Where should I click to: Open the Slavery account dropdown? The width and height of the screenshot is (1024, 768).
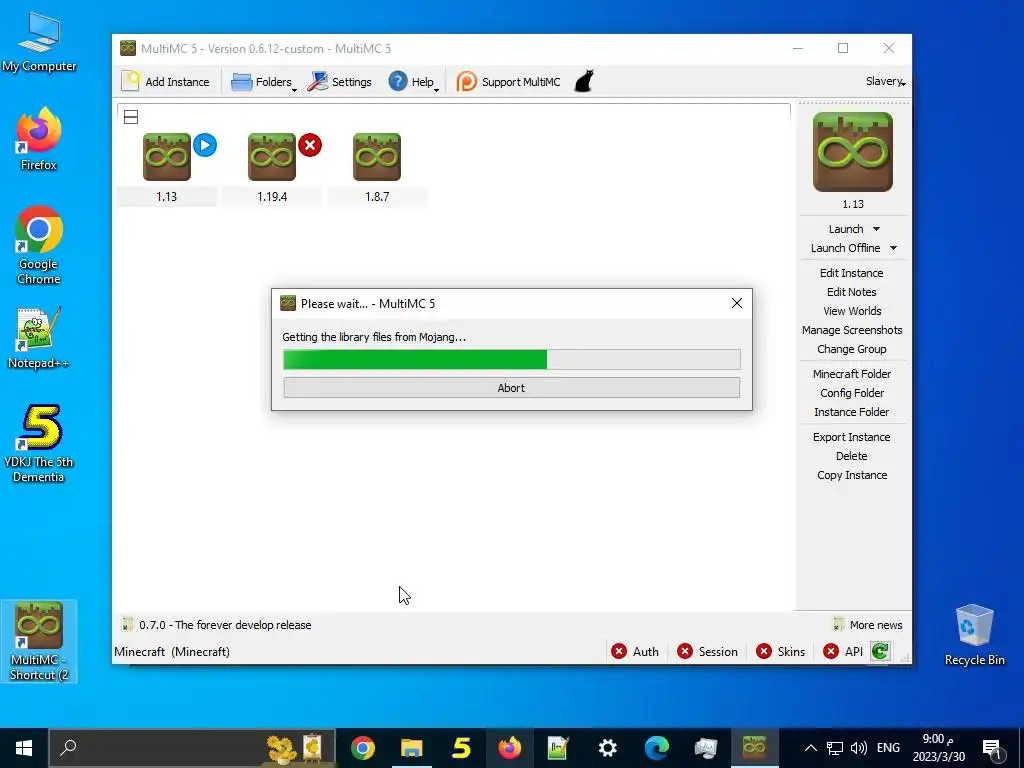click(x=885, y=82)
